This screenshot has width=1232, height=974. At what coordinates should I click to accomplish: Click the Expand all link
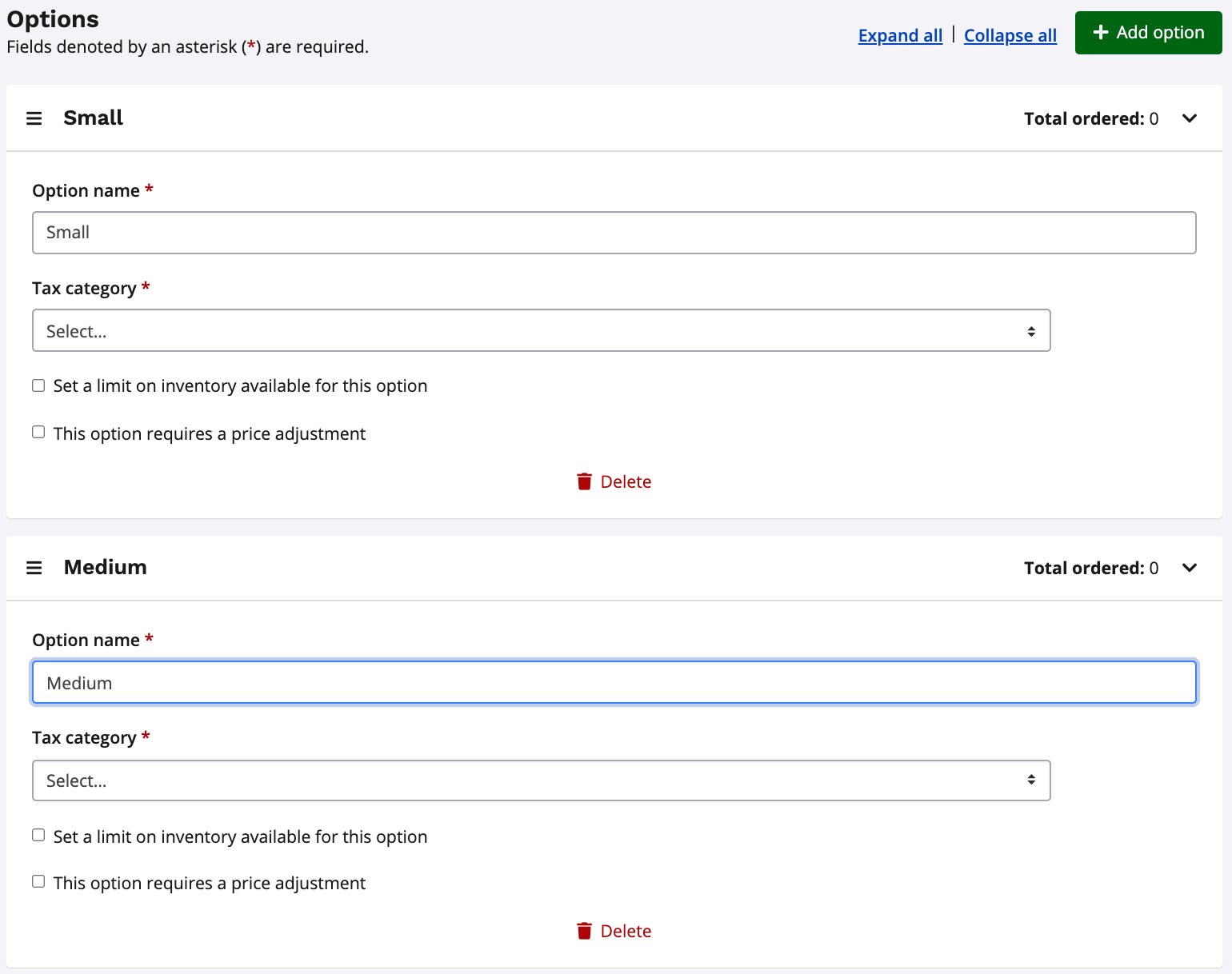[x=900, y=35]
